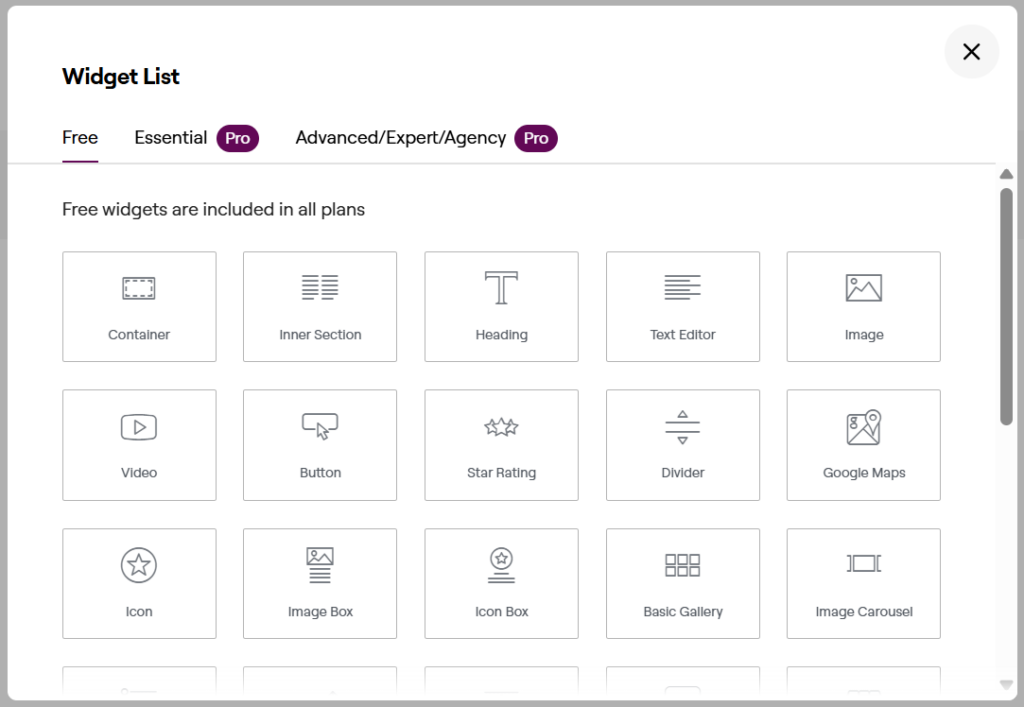Viewport: 1024px width, 707px height.
Task: Select the Free tab
Action: [80, 138]
